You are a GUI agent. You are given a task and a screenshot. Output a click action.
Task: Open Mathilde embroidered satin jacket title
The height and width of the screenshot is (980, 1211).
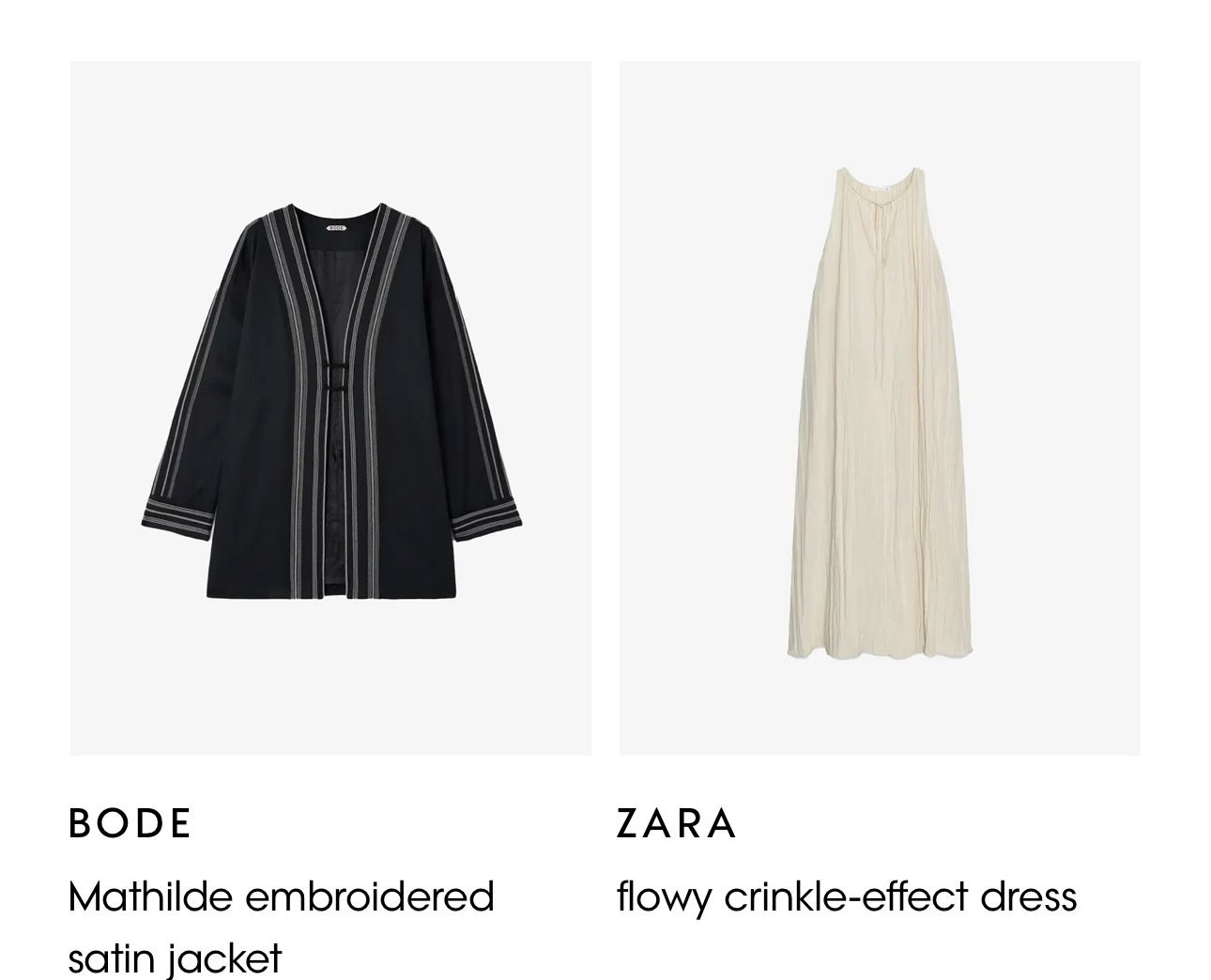click(x=282, y=927)
